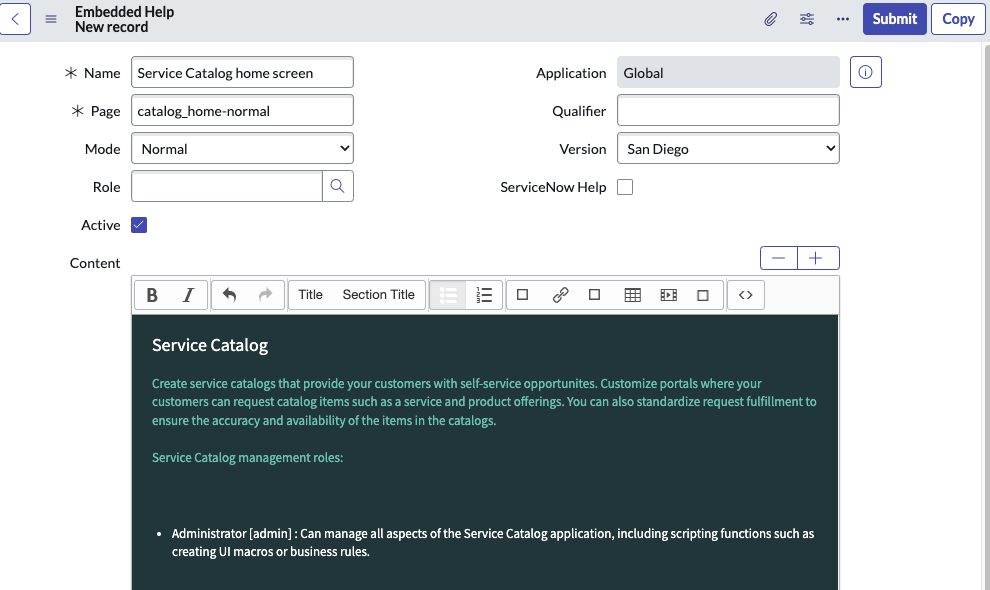Open the Mode dropdown set to Normal
The height and width of the screenshot is (590, 990).
point(242,148)
